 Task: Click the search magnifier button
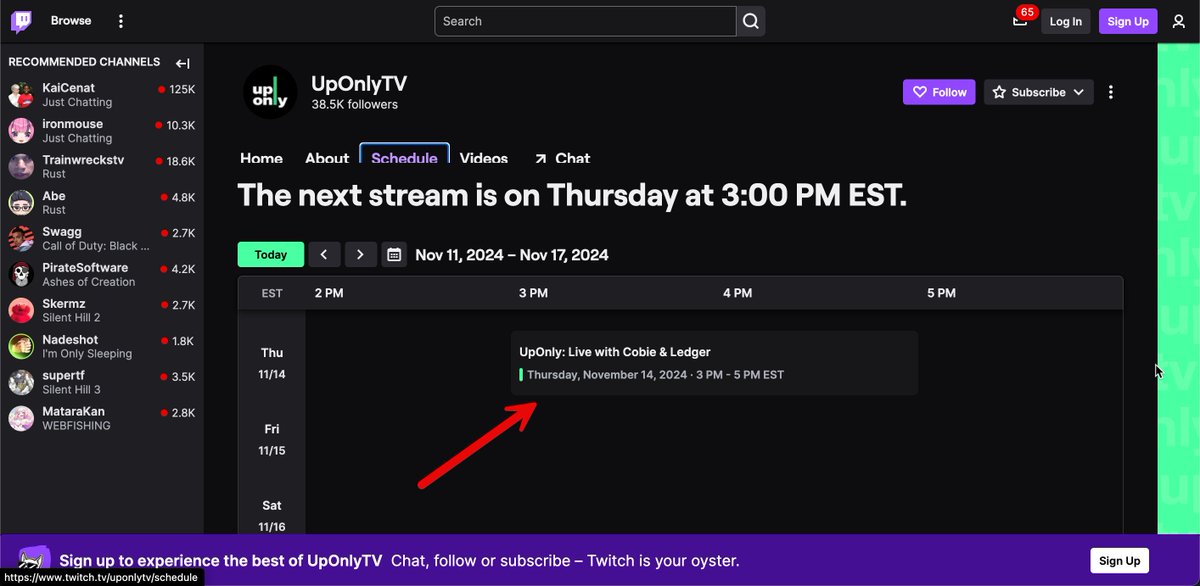751,21
